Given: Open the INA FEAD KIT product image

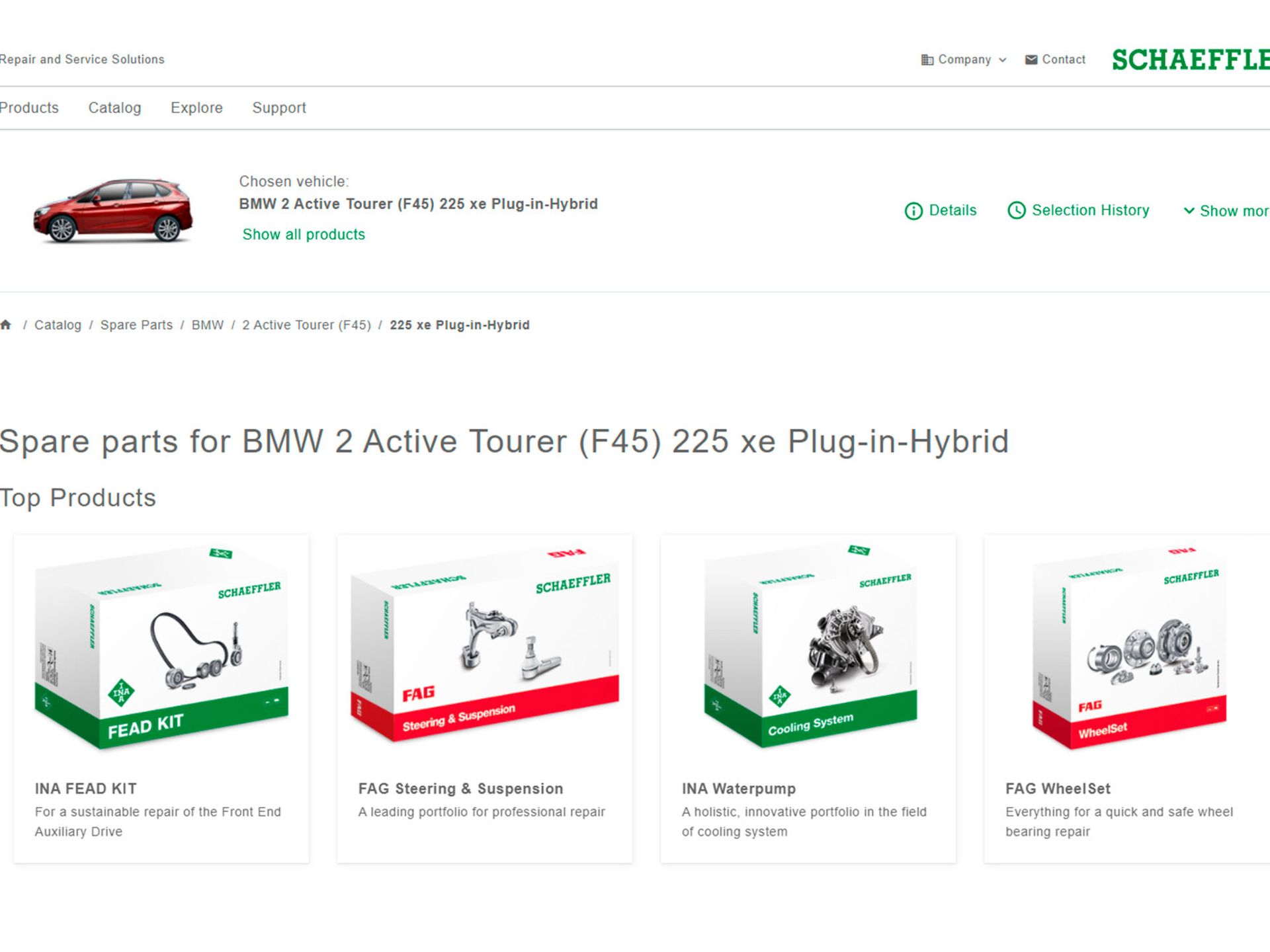Looking at the screenshot, I should (161, 648).
